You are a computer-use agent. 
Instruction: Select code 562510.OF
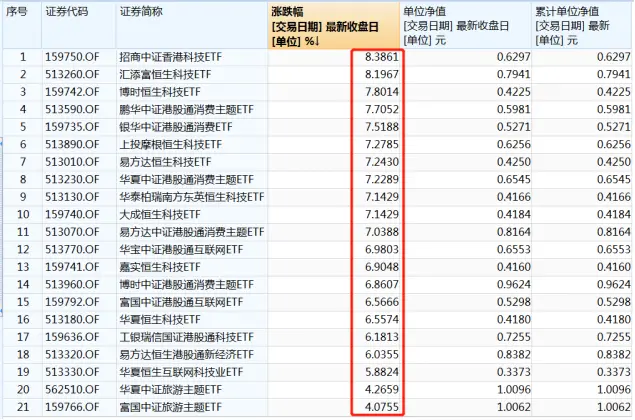pyautogui.click(x=72, y=390)
